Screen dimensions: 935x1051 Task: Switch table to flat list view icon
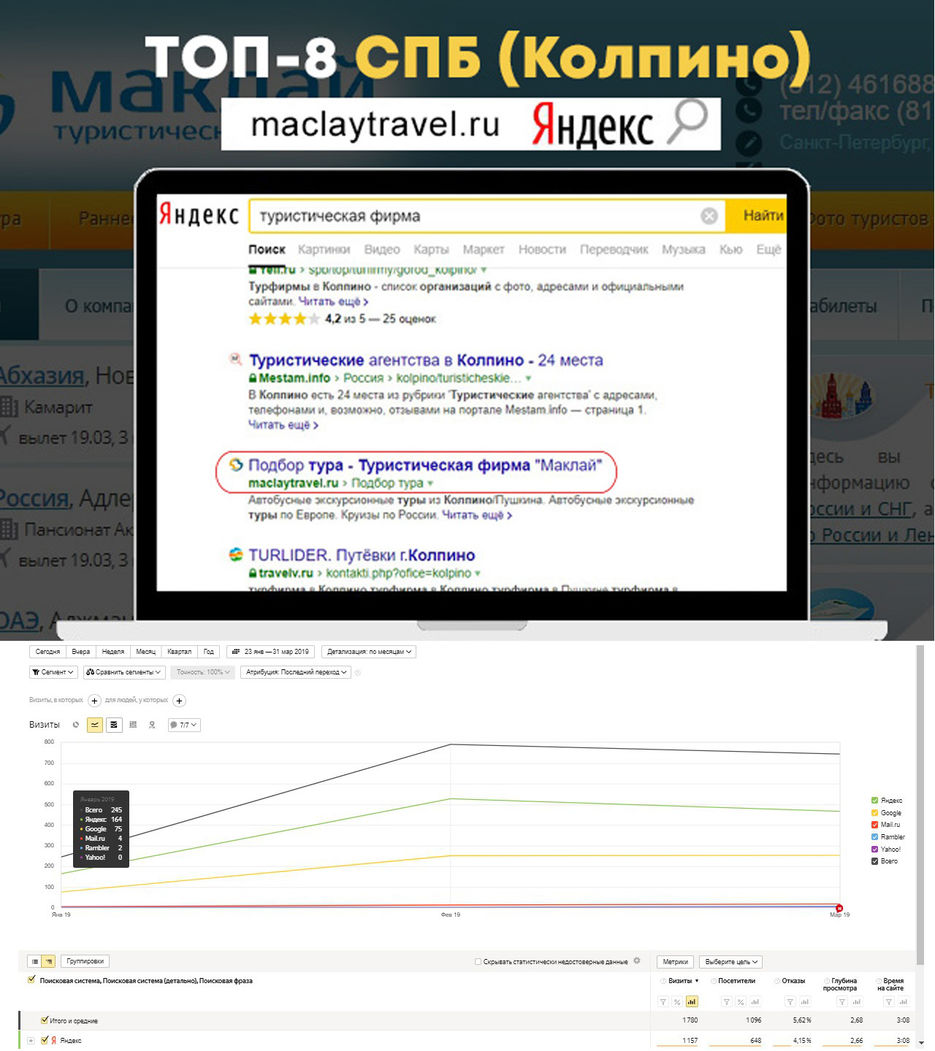coord(35,961)
